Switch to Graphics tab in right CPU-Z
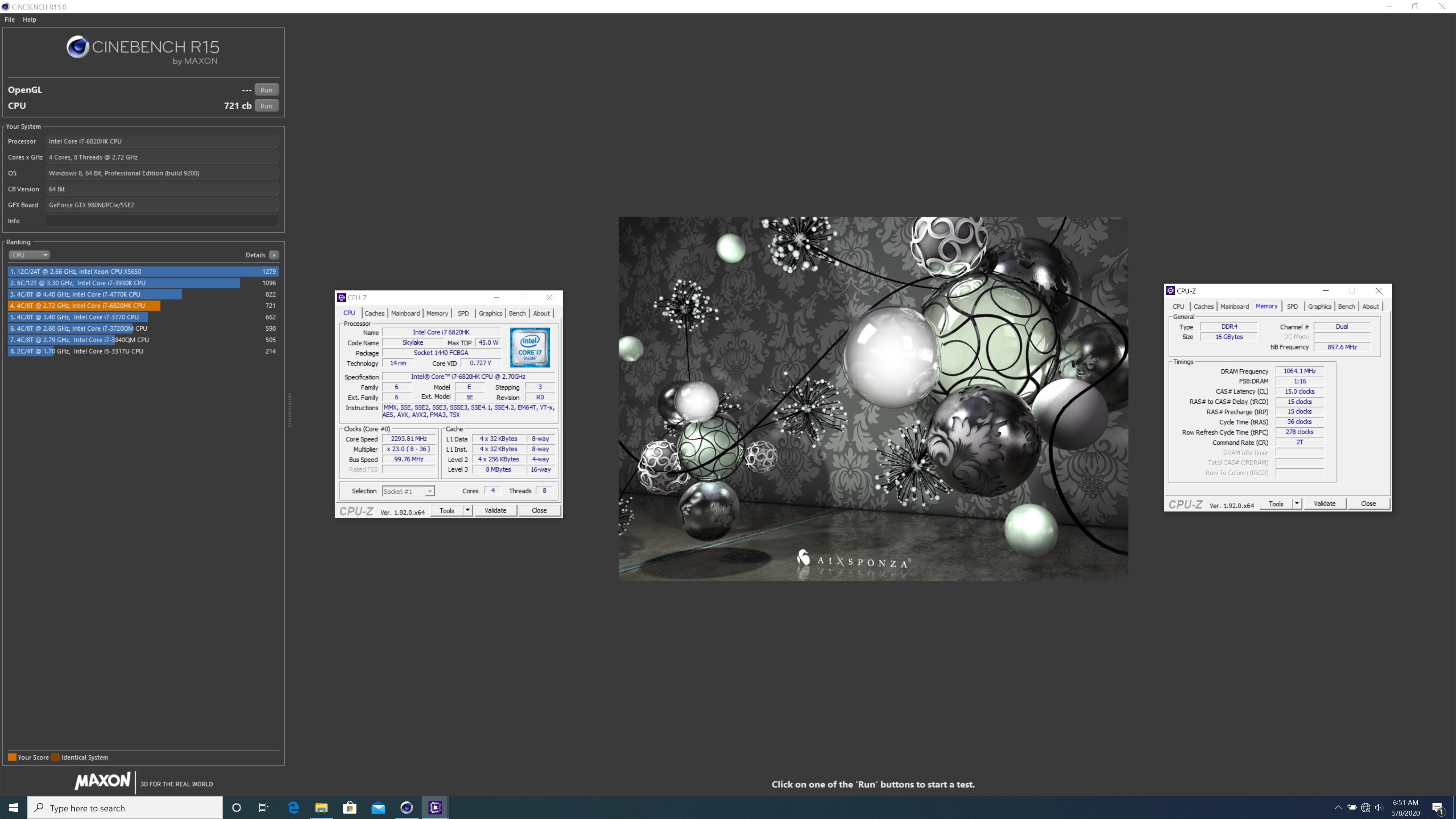1456x819 pixels. click(1319, 306)
